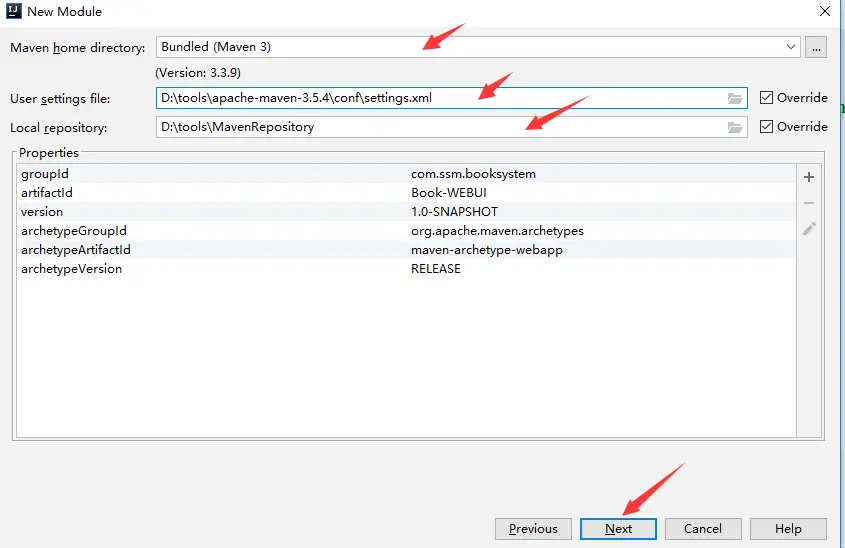Click the RELEASE value
The width and height of the screenshot is (845, 548).
click(435, 269)
